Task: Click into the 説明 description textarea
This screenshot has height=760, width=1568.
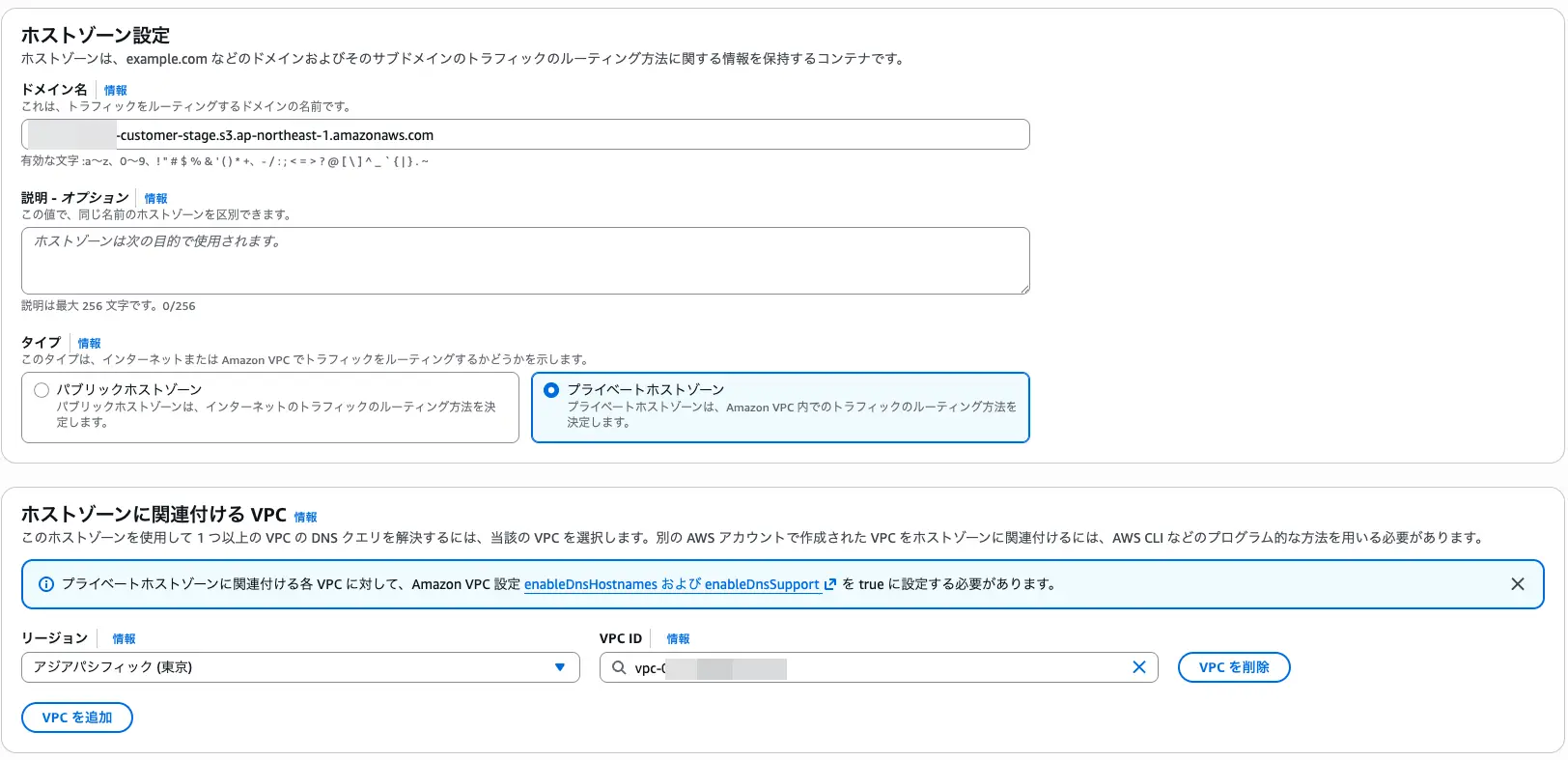Action: (x=525, y=261)
